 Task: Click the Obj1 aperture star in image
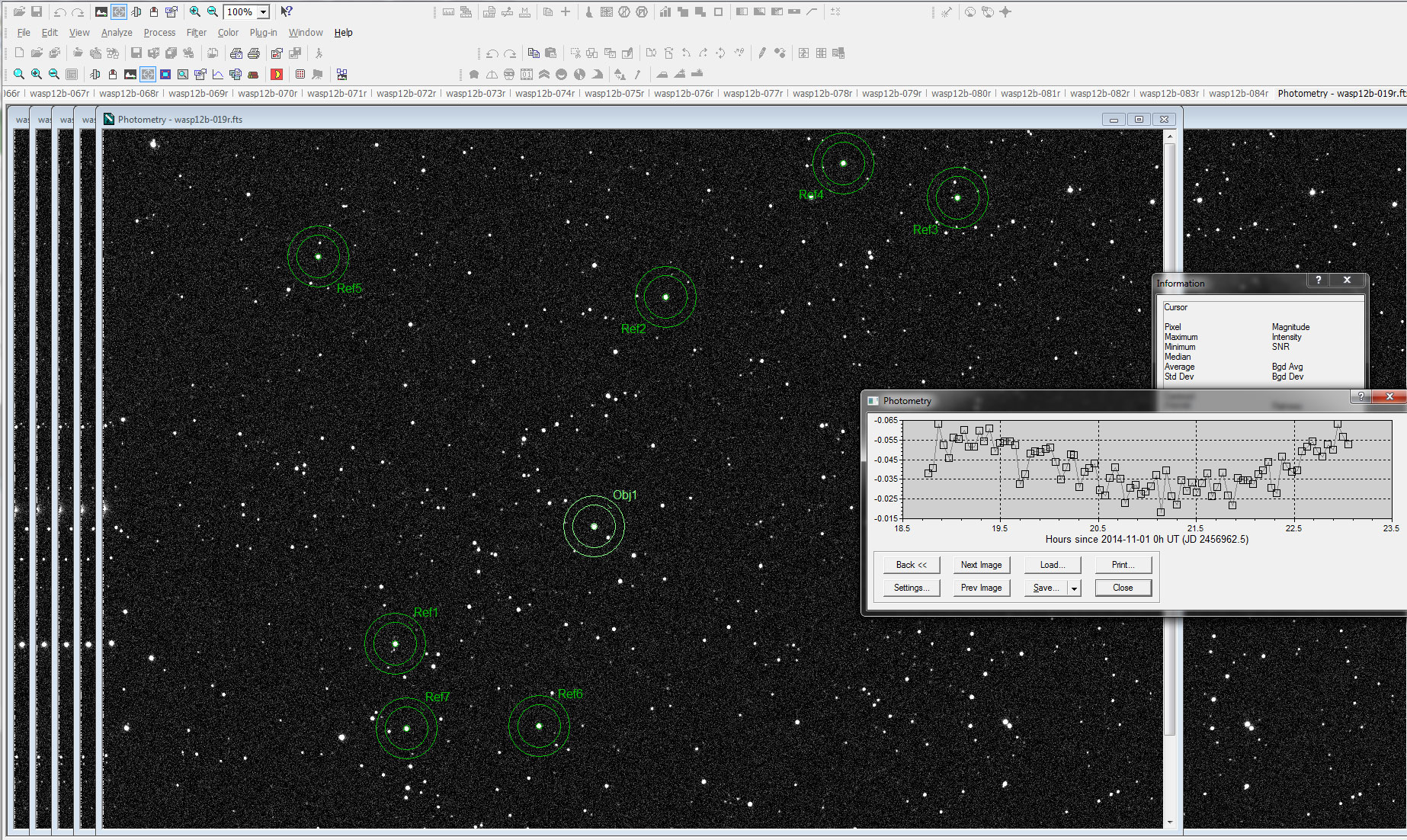click(x=594, y=526)
